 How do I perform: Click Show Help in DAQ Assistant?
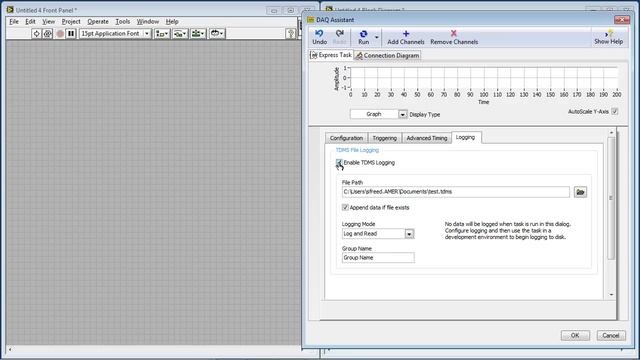pos(608,37)
